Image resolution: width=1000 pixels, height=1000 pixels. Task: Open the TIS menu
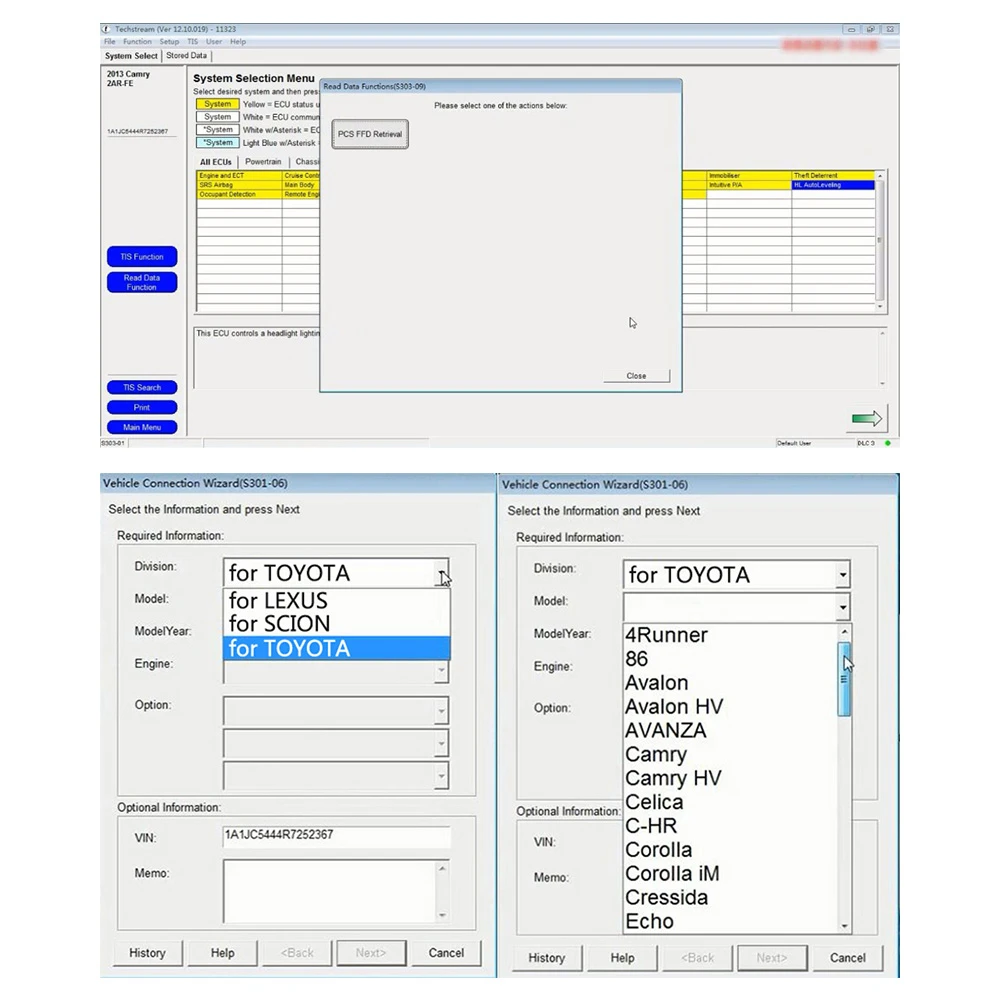[192, 41]
